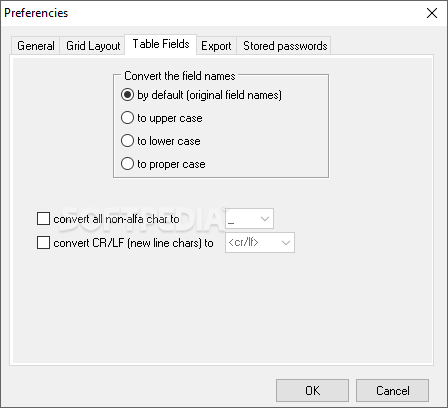Open the <cr/lf> dropdown arrow
448x408 pixels.
point(286,243)
